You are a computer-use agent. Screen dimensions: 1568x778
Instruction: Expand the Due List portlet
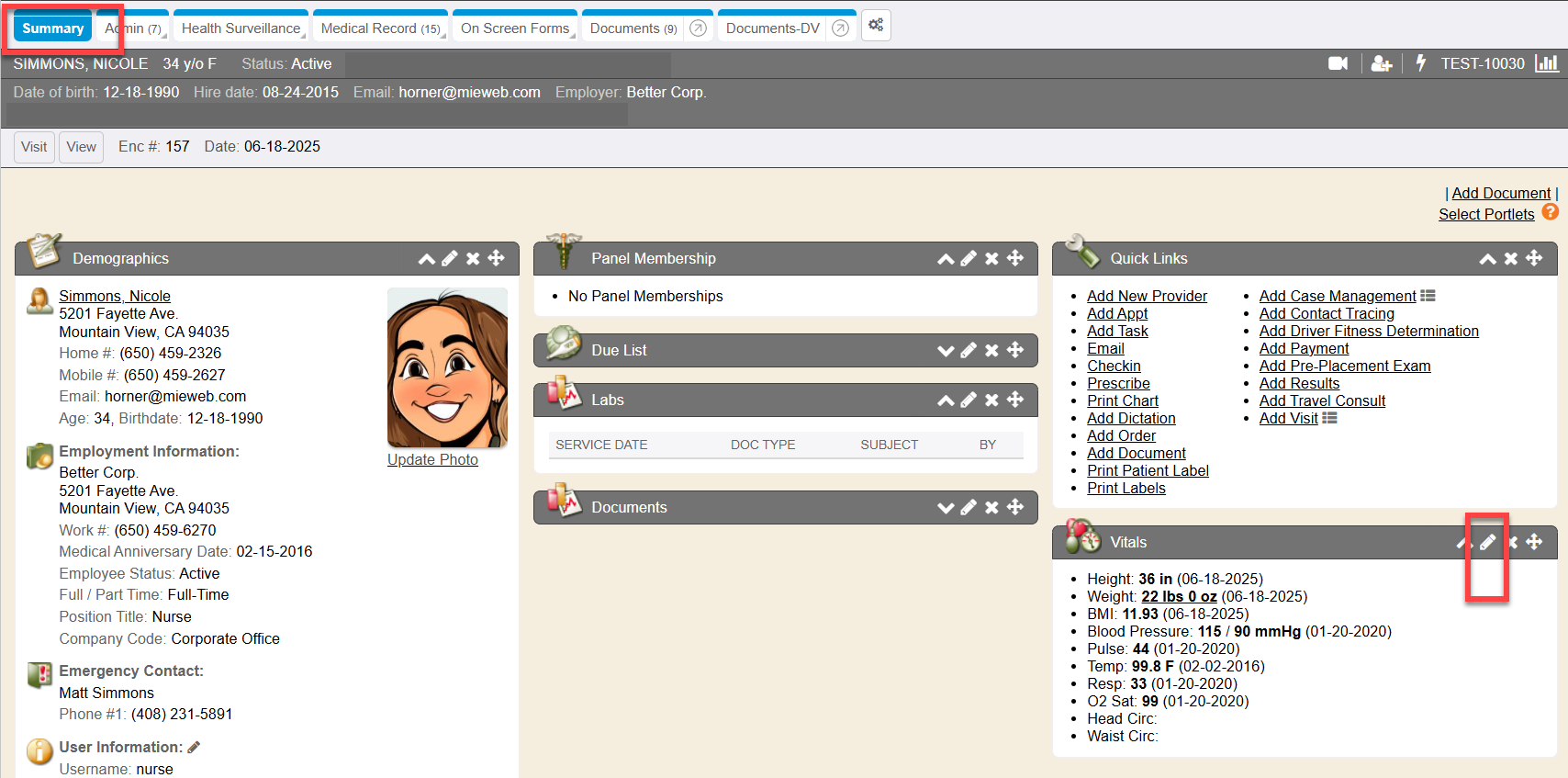pyautogui.click(x=946, y=350)
